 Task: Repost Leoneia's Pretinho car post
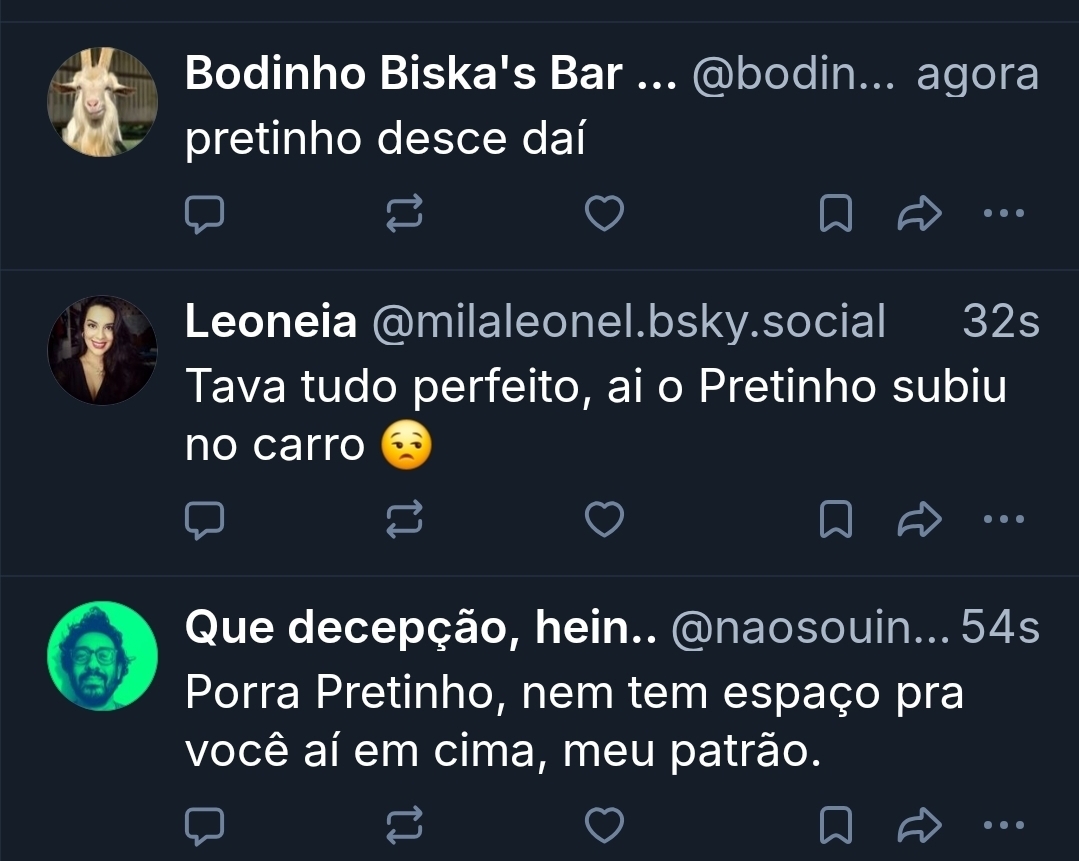[x=405, y=518]
